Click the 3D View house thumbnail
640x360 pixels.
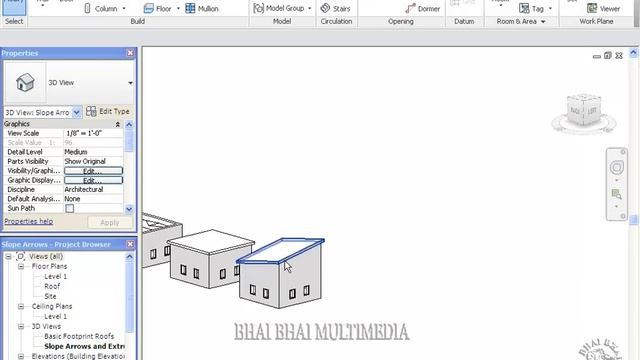pos(25,82)
